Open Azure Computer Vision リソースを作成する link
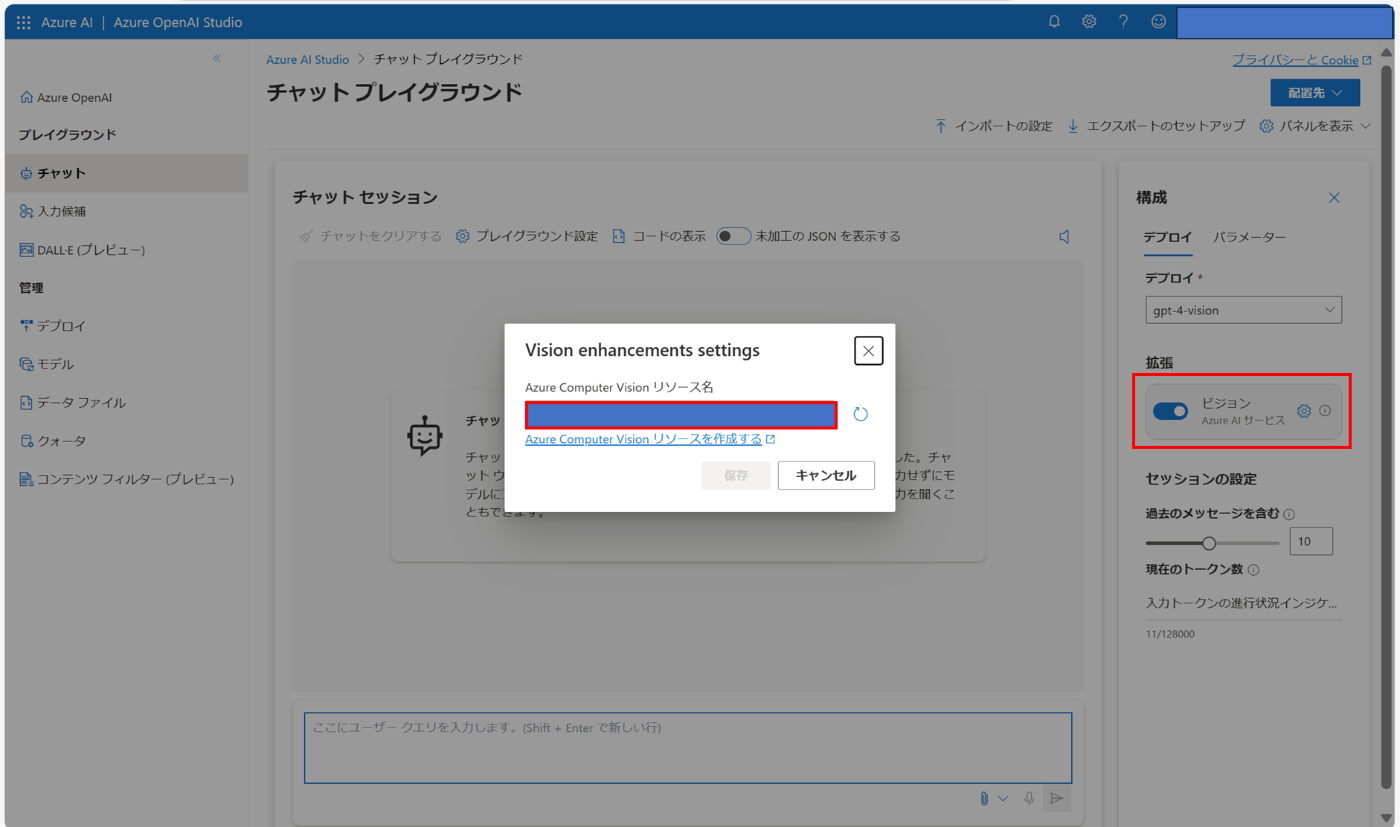1400x827 pixels. click(650, 439)
